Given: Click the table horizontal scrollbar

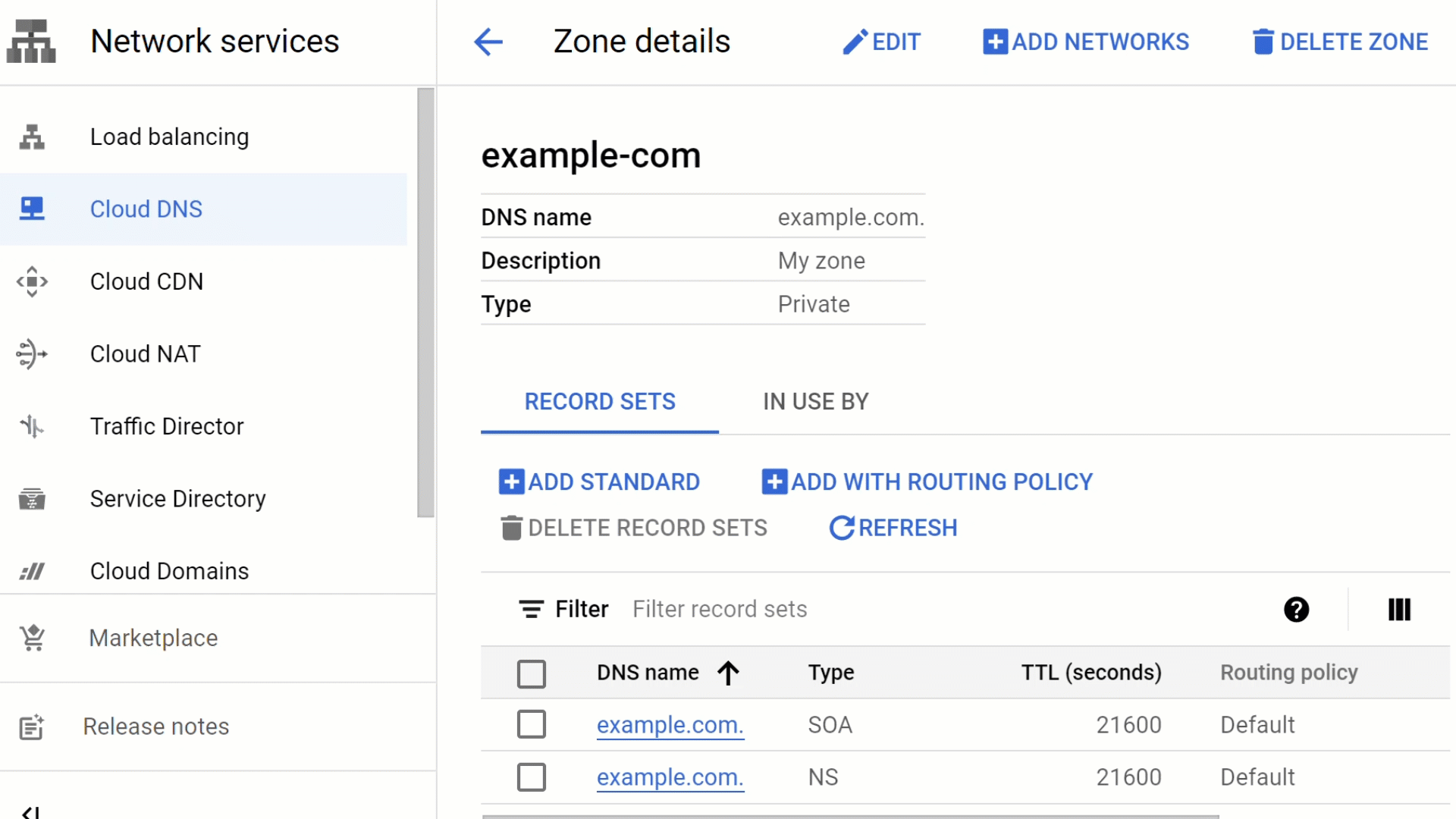Looking at the screenshot, I should [x=850, y=816].
